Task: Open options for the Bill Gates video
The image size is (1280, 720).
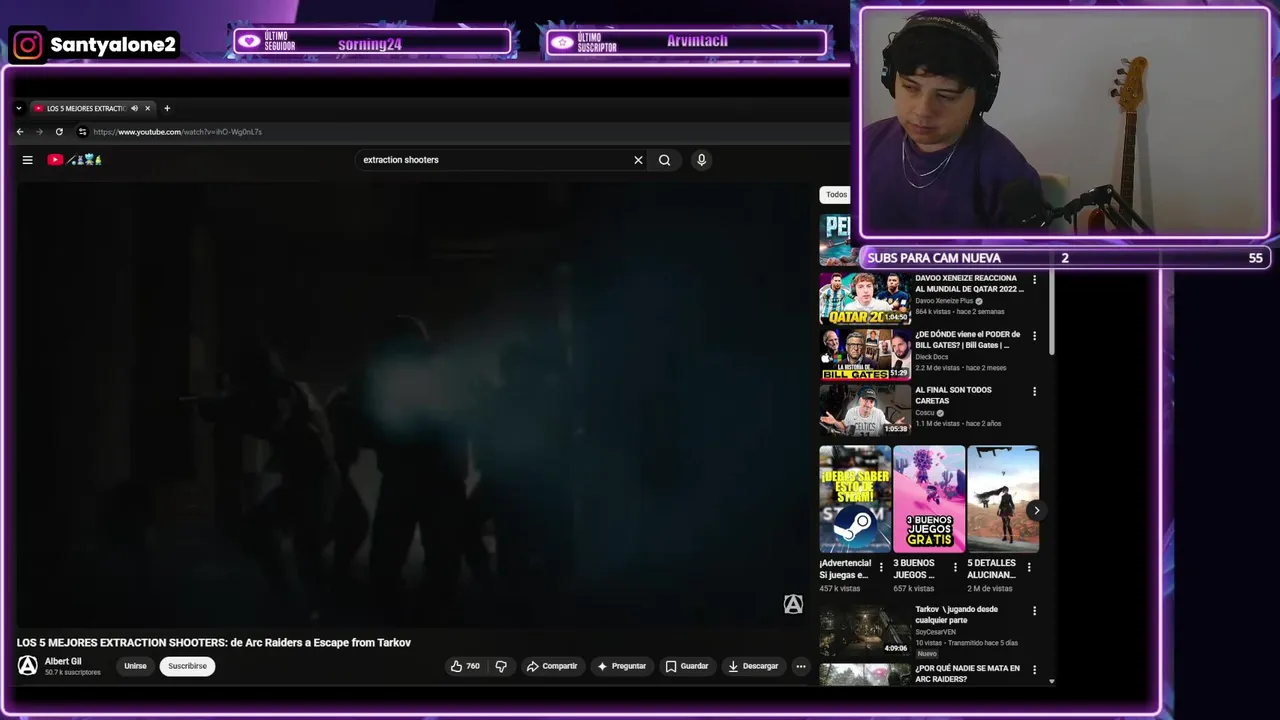Action: coord(1034,336)
